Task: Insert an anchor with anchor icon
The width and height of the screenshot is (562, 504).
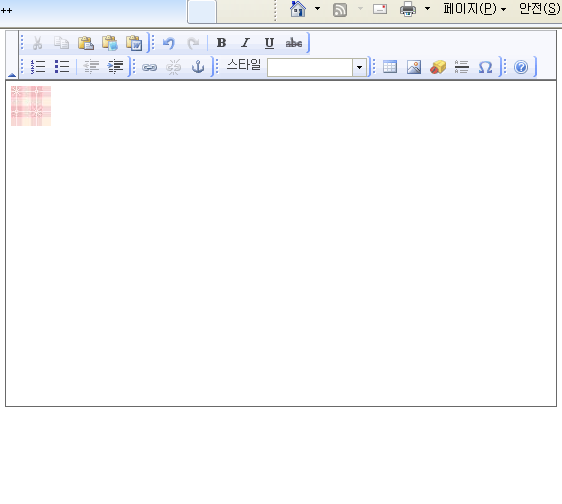Action: coord(198,67)
